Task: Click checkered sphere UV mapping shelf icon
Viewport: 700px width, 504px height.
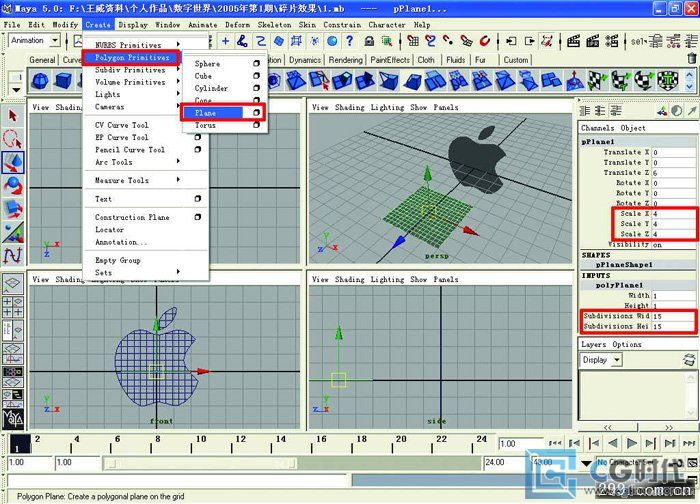Action: point(643,81)
